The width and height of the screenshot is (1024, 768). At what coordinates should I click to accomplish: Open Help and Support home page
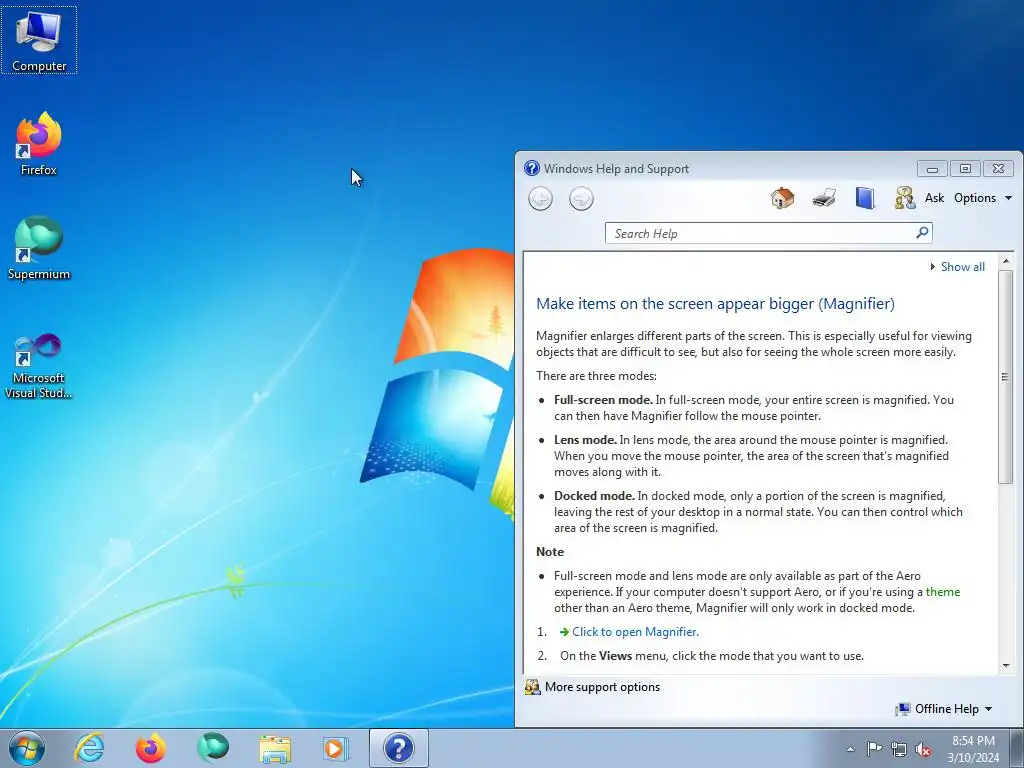click(782, 198)
